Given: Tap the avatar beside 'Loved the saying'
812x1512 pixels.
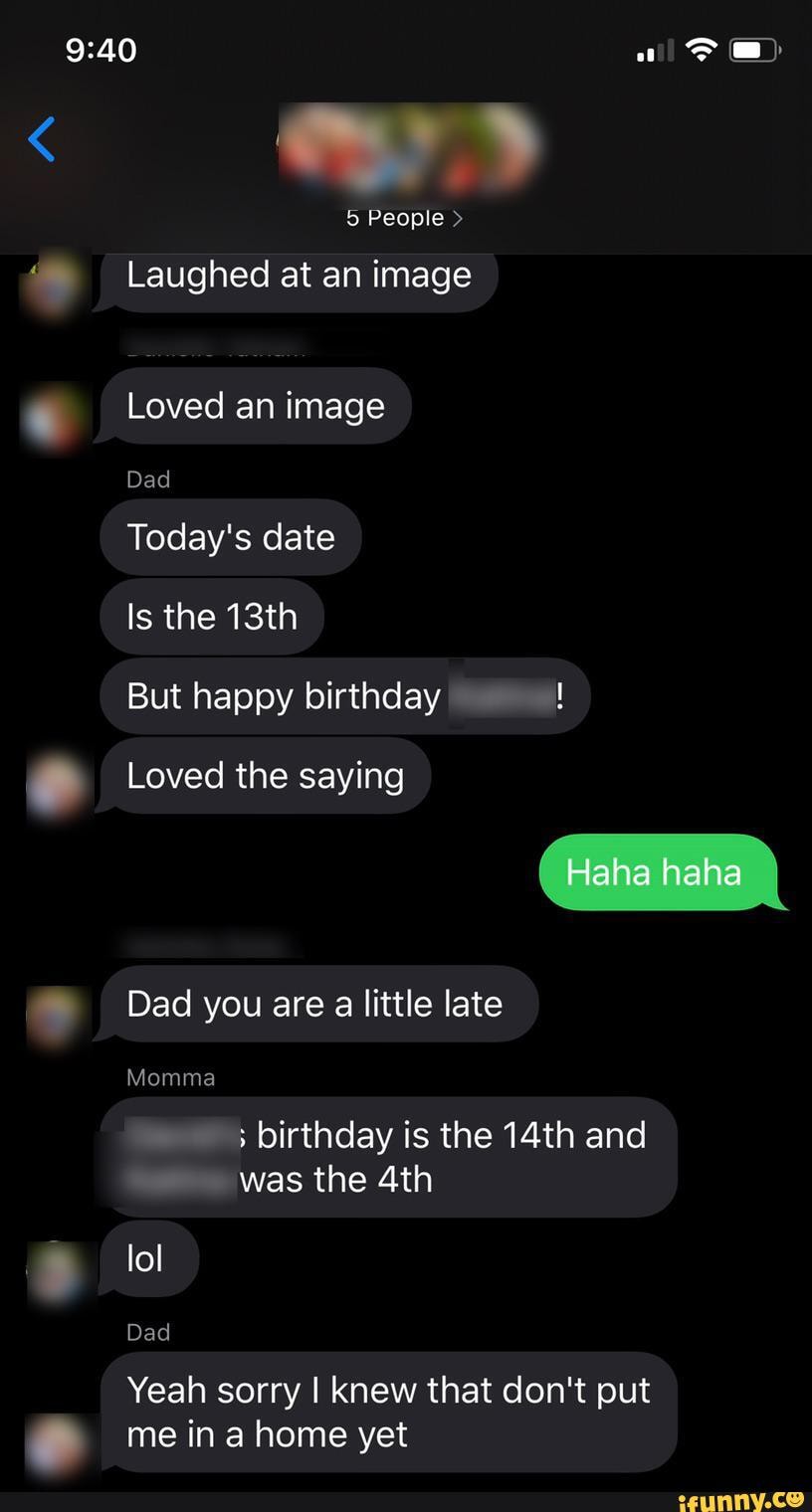Looking at the screenshot, I should point(58,786).
